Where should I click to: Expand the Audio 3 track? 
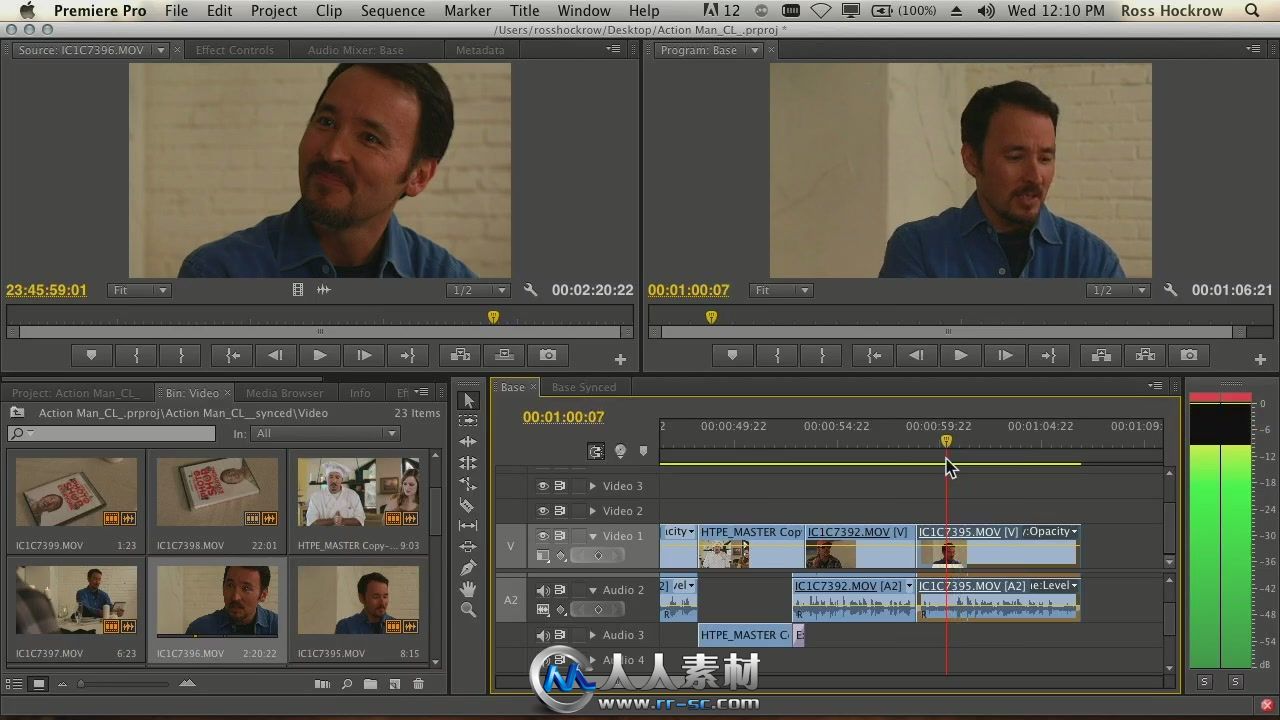(593, 635)
